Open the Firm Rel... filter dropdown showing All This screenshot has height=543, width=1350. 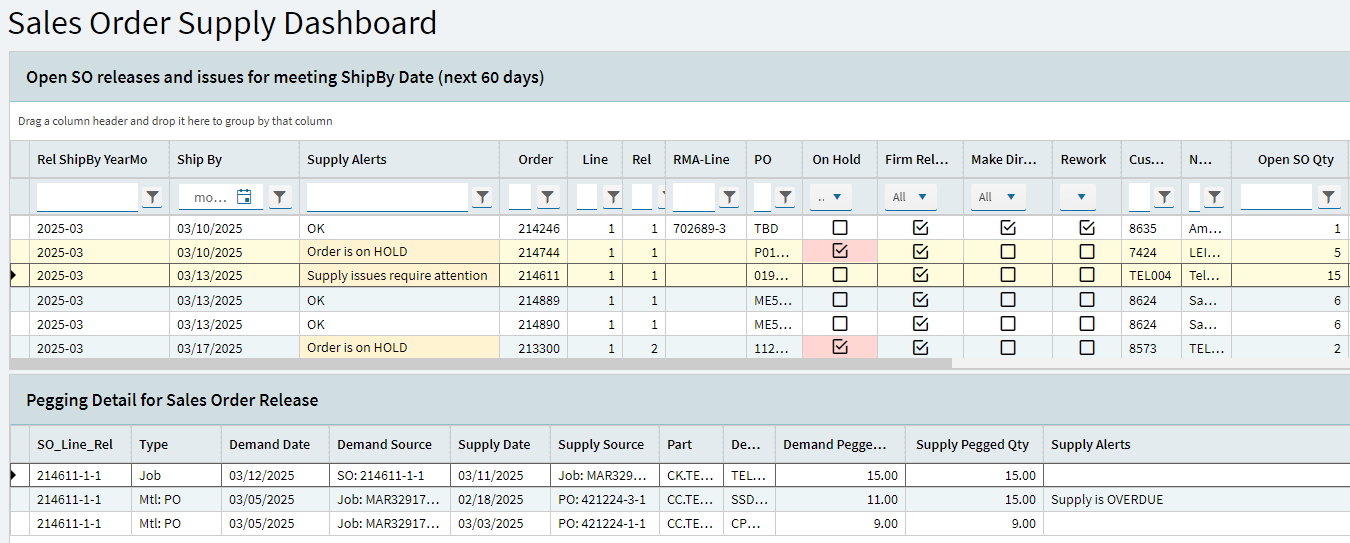pyautogui.click(x=910, y=197)
